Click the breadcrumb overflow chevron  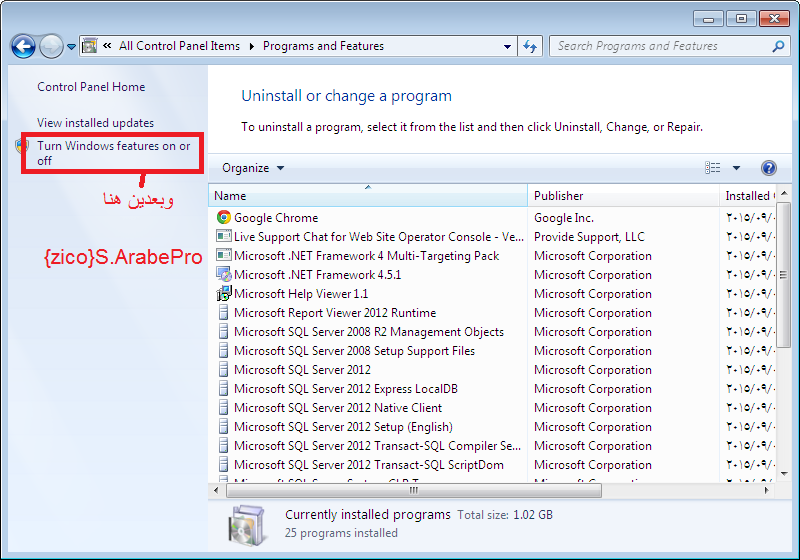(107, 46)
